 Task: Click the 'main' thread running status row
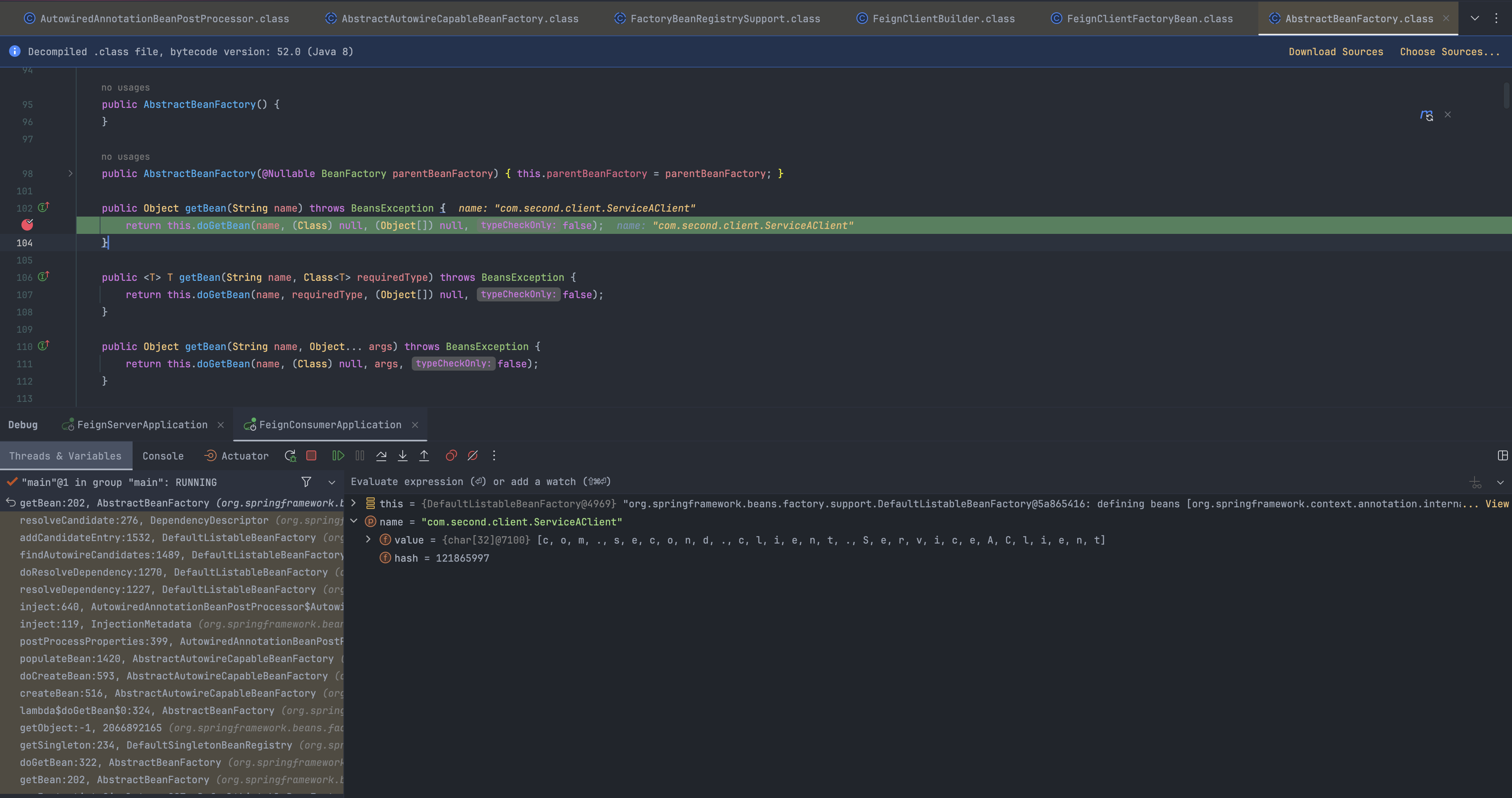[x=119, y=482]
